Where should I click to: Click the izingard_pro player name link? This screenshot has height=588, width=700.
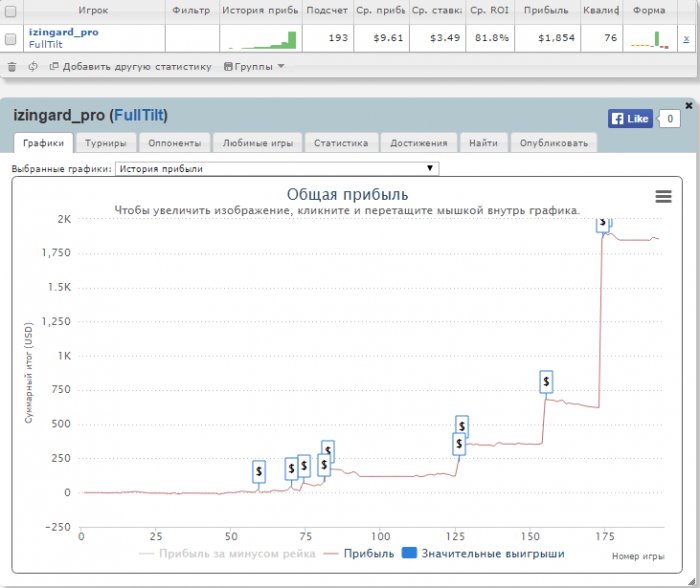pyautogui.click(x=63, y=32)
